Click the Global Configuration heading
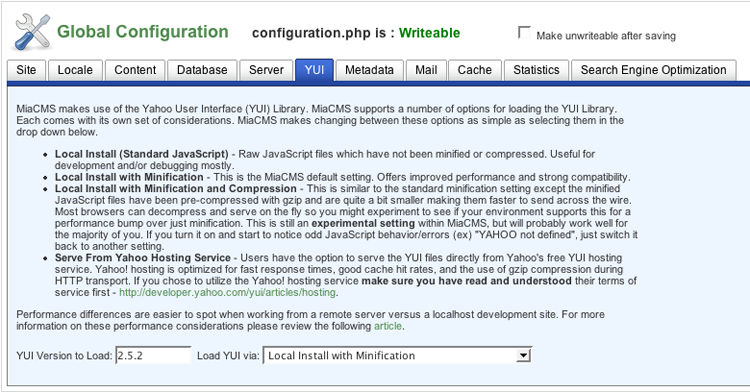The height and width of the screenshot is (392, 750). pyautogui.click(x=143, y=32)
